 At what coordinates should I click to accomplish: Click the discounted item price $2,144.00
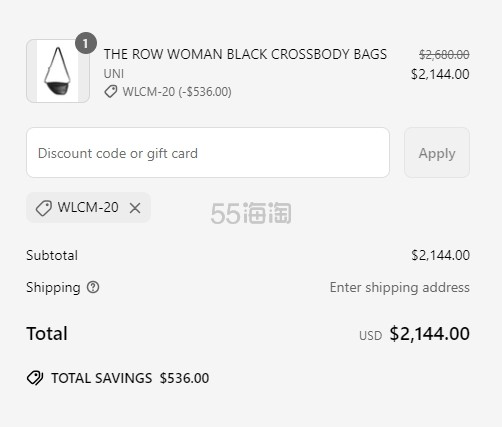click(440, 74)
